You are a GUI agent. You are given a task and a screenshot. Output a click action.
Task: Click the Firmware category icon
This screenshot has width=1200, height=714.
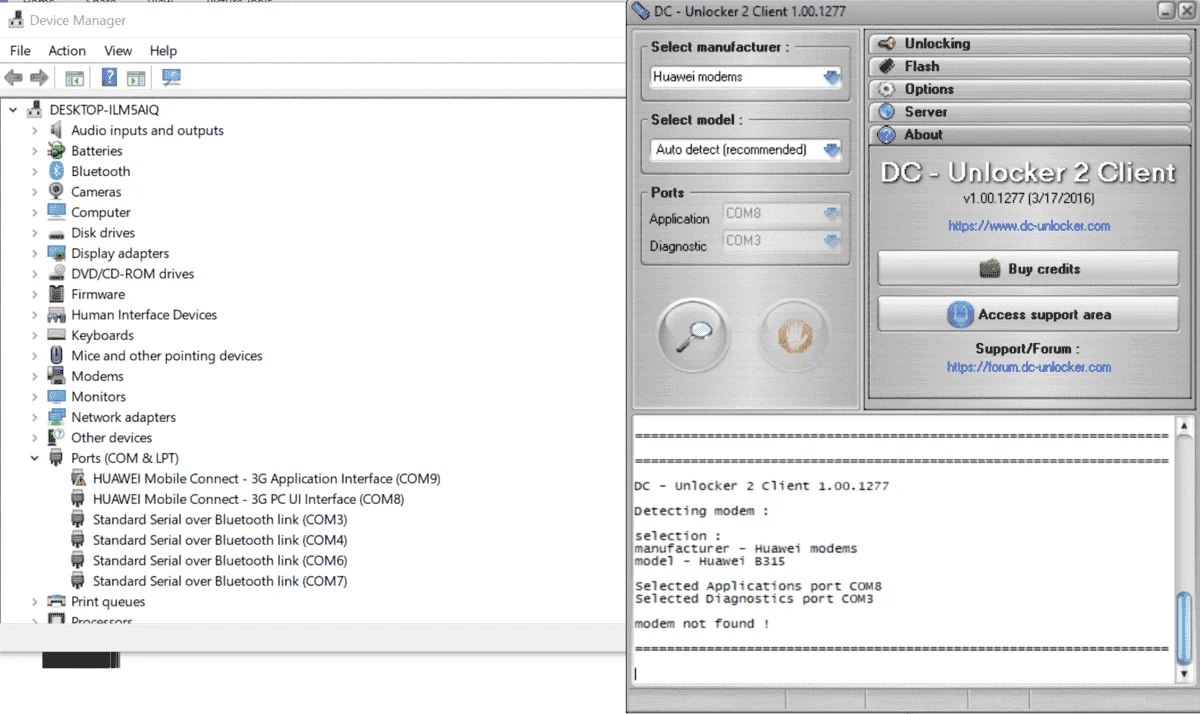pos(56,294)
